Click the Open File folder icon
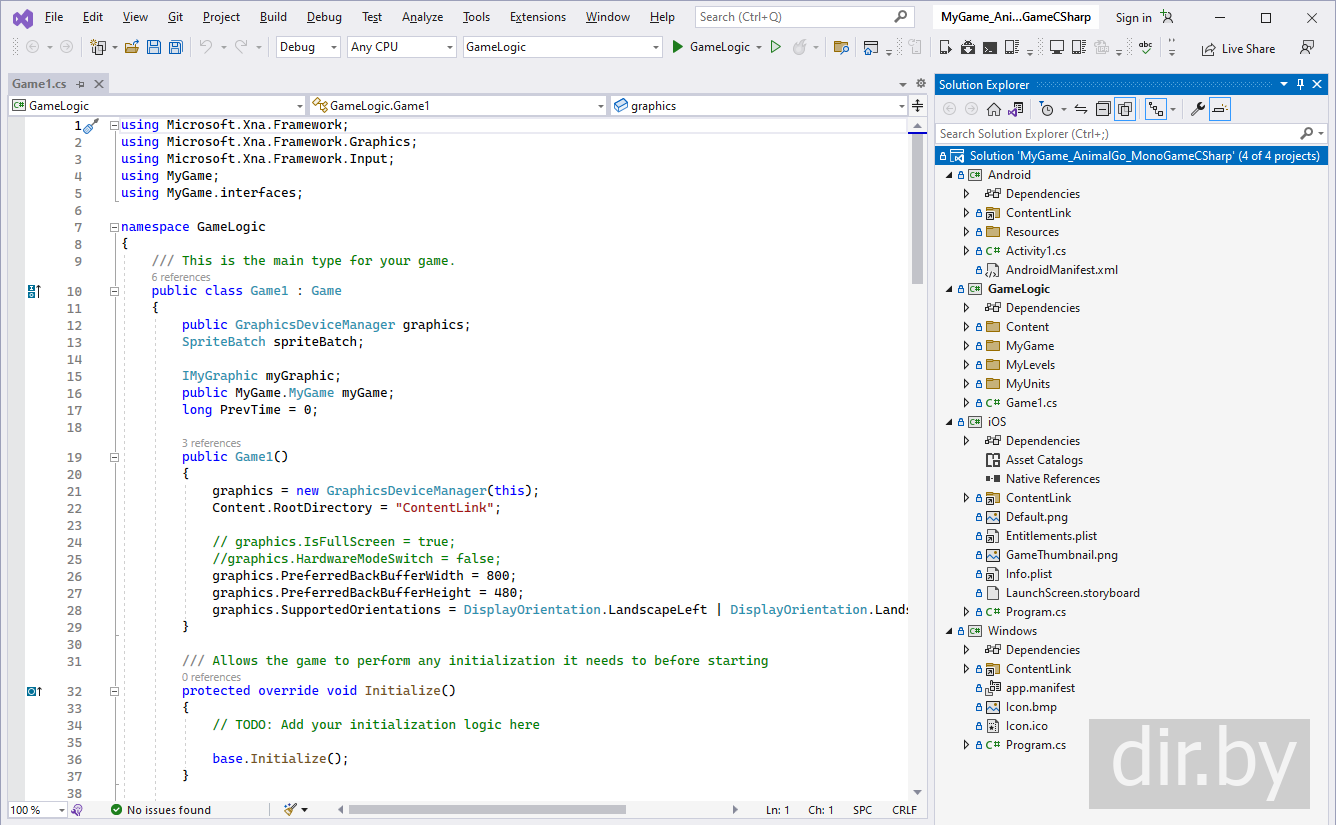 [132, 47]
